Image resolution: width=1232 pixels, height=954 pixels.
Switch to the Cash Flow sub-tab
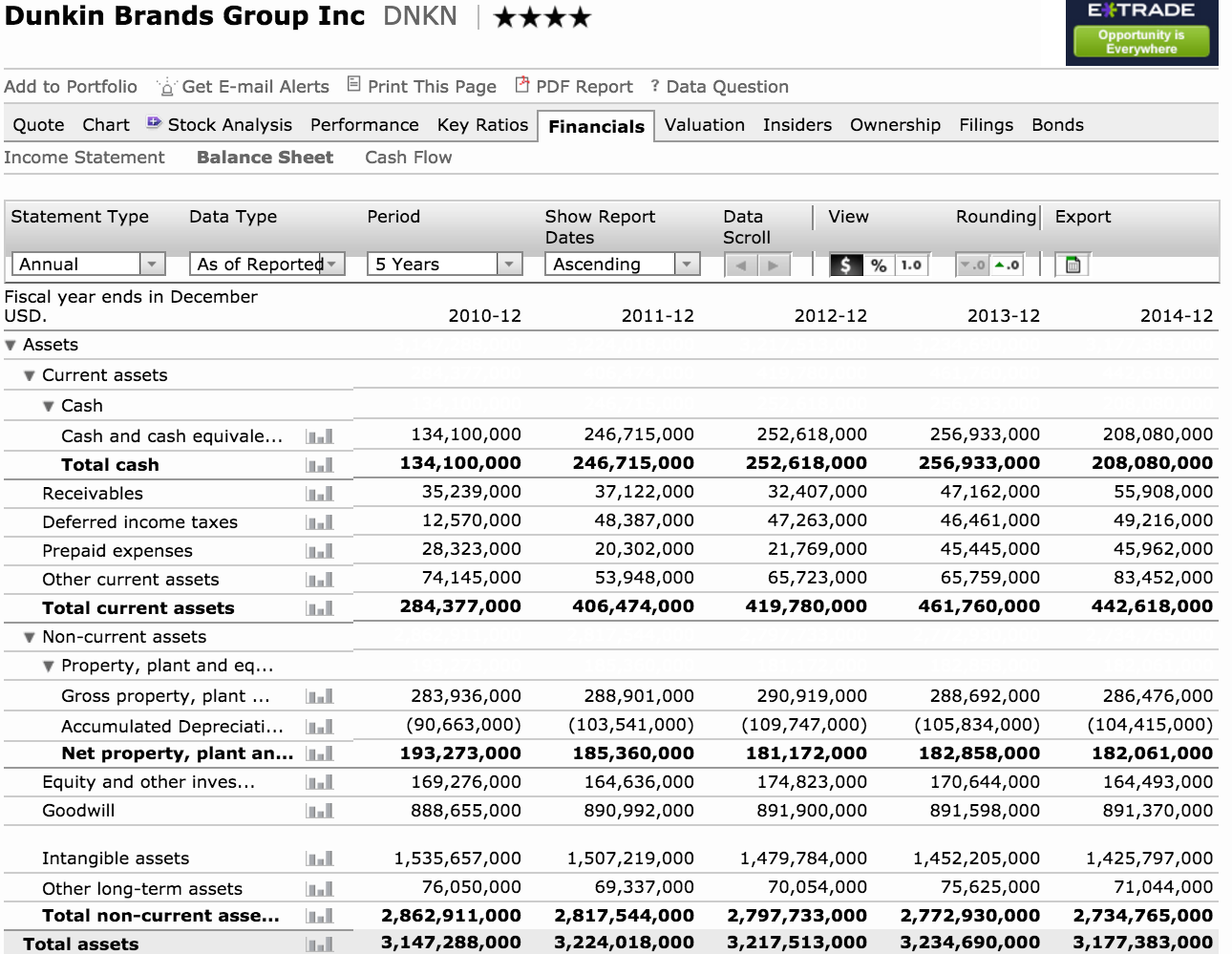pos(409,158)
